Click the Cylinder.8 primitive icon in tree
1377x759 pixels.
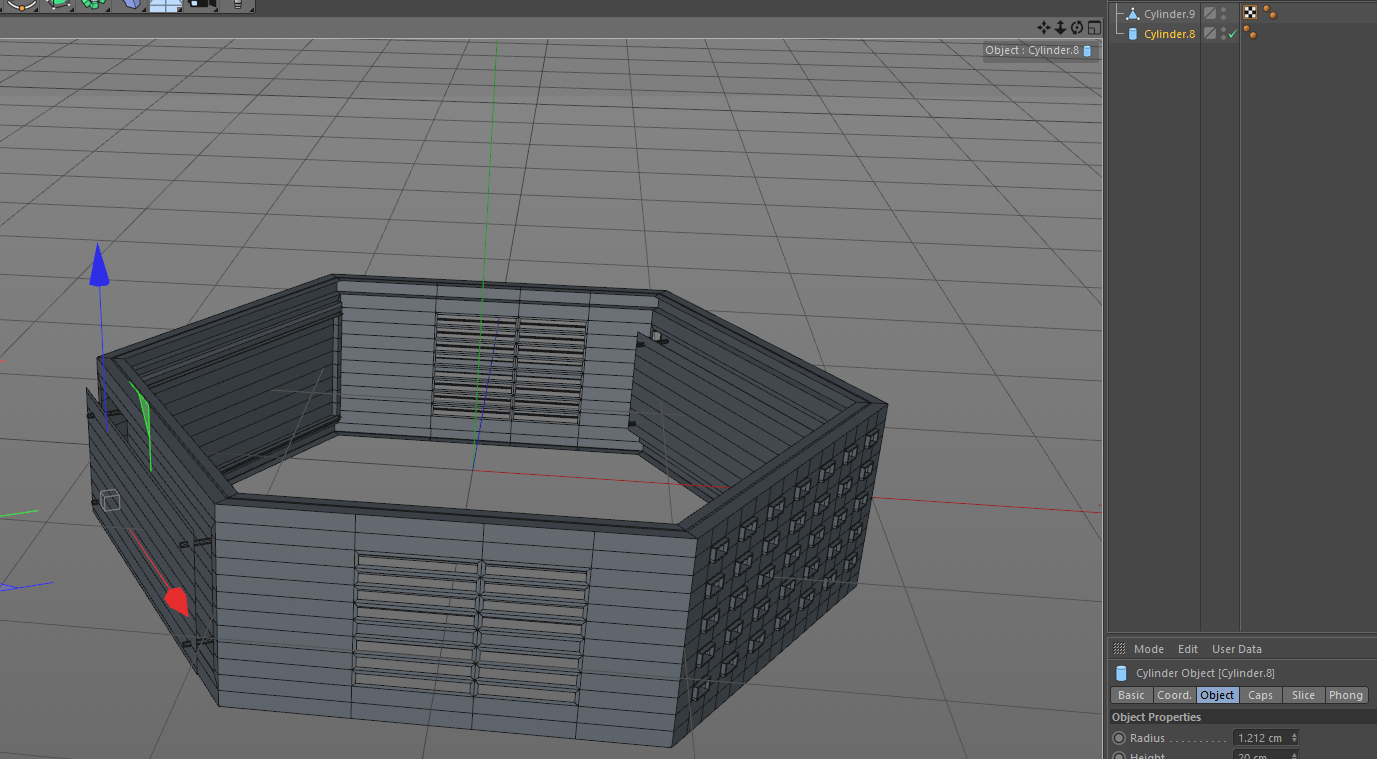coord(1133,34)
